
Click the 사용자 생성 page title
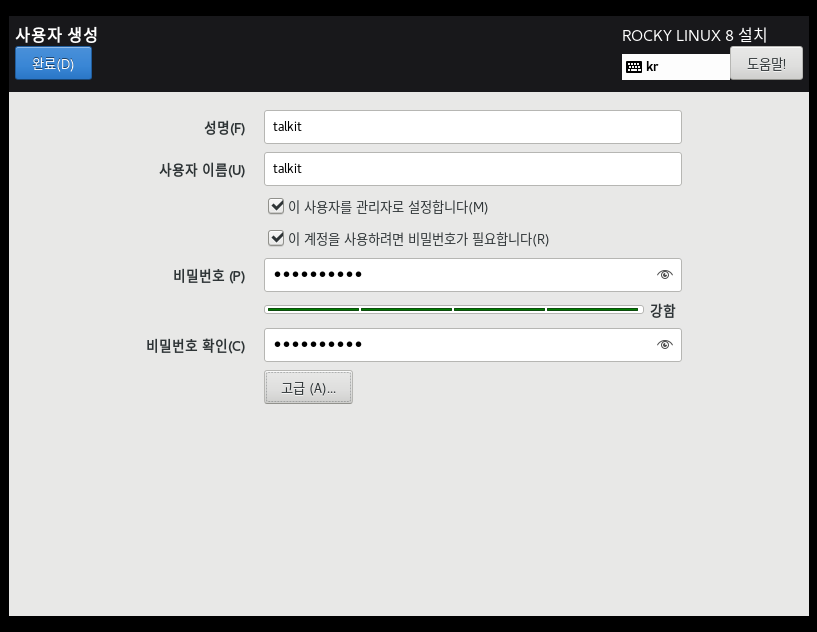(x=56, y=34)
